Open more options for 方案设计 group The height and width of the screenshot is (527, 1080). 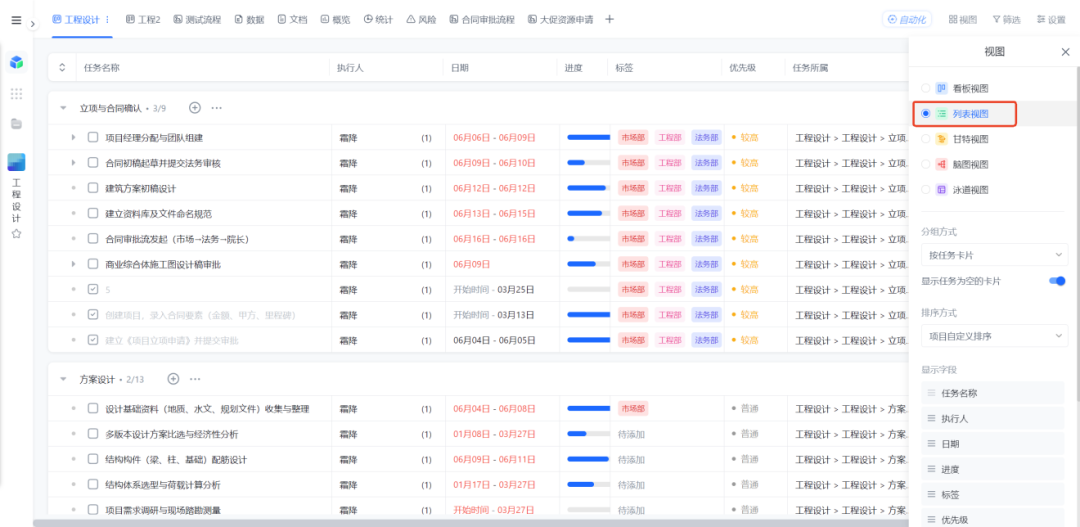tap(195, 379)
